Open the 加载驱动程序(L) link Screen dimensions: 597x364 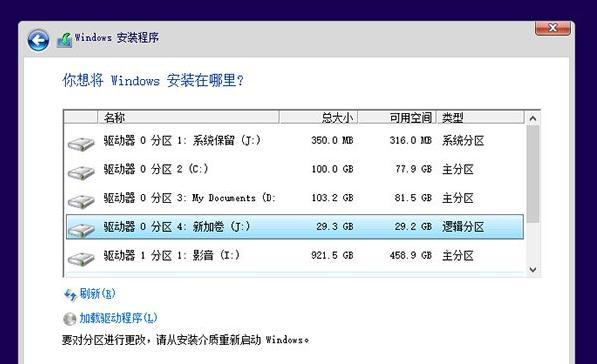click(x=118, y=318)
